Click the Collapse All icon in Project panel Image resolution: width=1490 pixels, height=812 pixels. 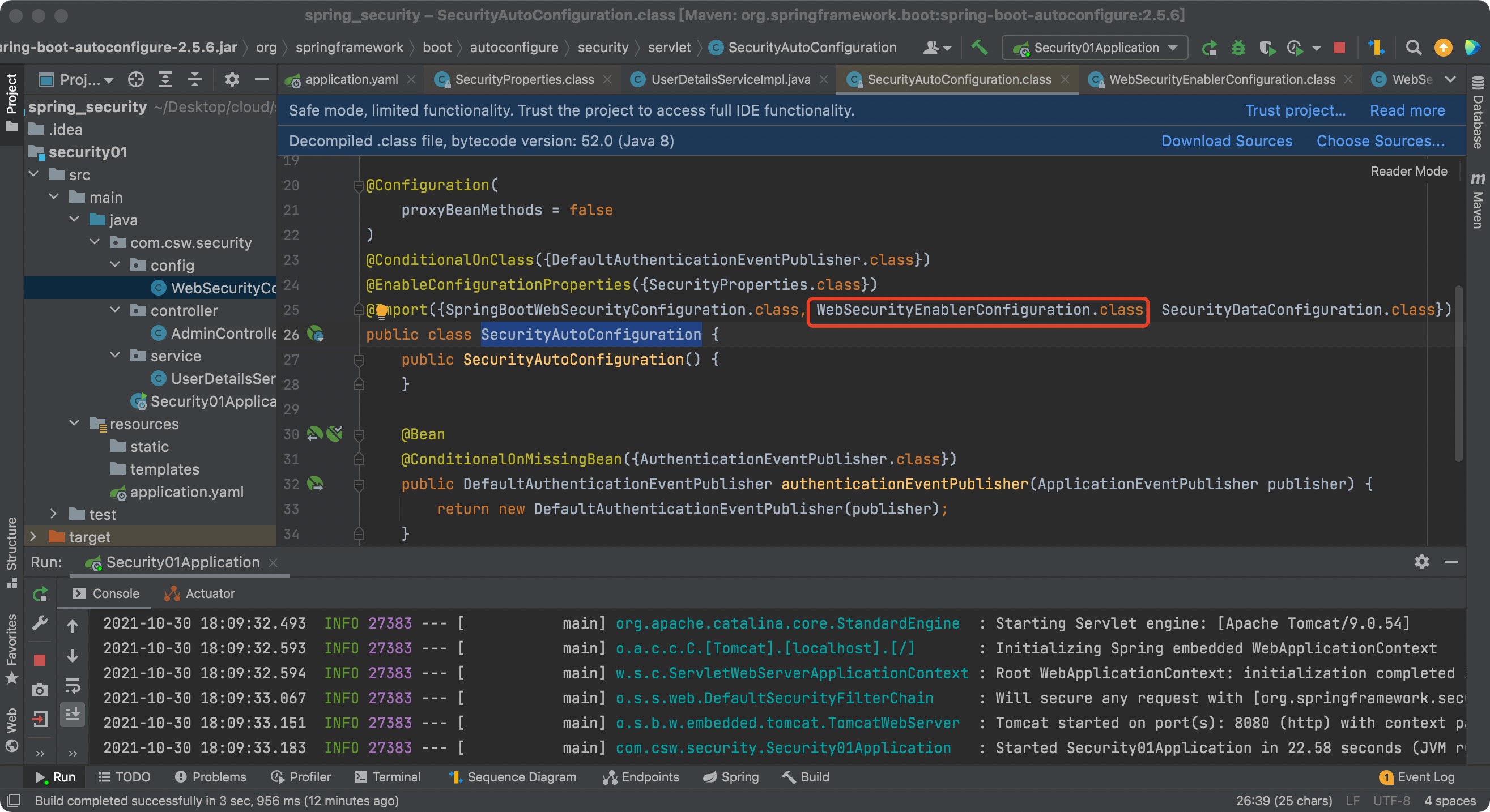click(195, 79)
